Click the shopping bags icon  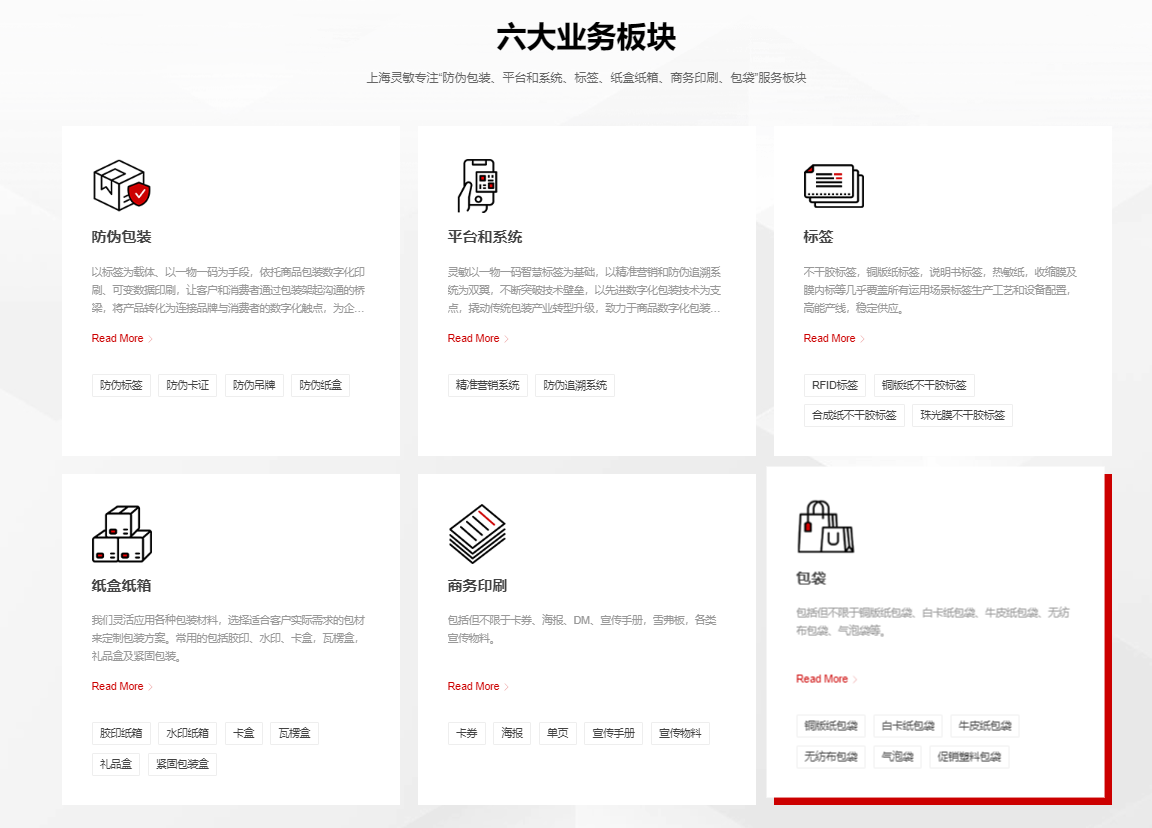[826, 527]
